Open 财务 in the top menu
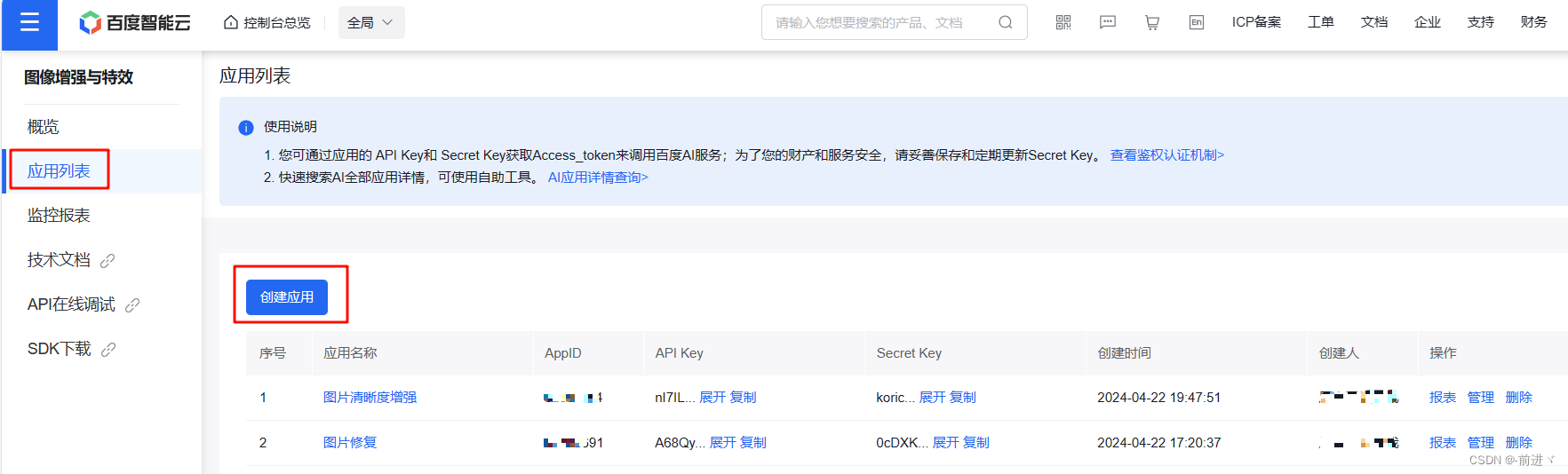The width and height of the screenshot is (1568, 474). (1534, 22)
